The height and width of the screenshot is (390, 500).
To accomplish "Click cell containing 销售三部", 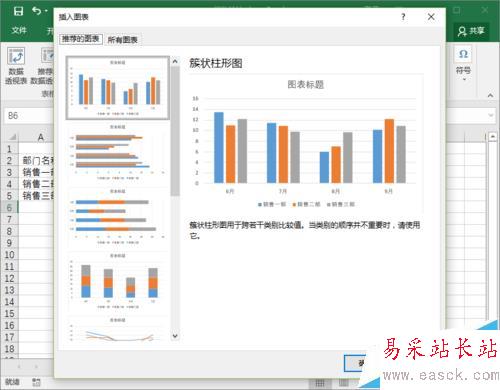I will click(x=36, y=196).
